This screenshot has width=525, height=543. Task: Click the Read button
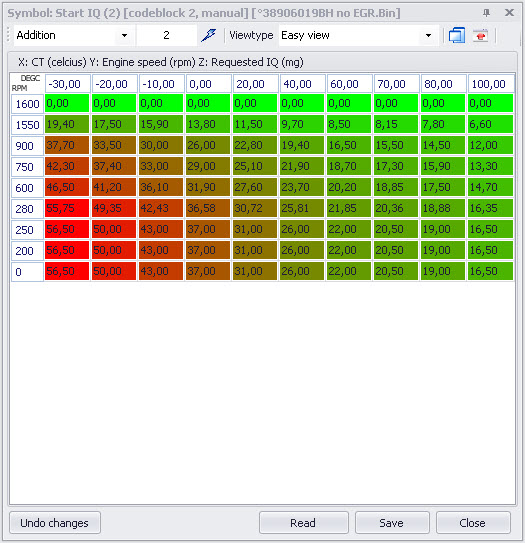coord(303,523)
